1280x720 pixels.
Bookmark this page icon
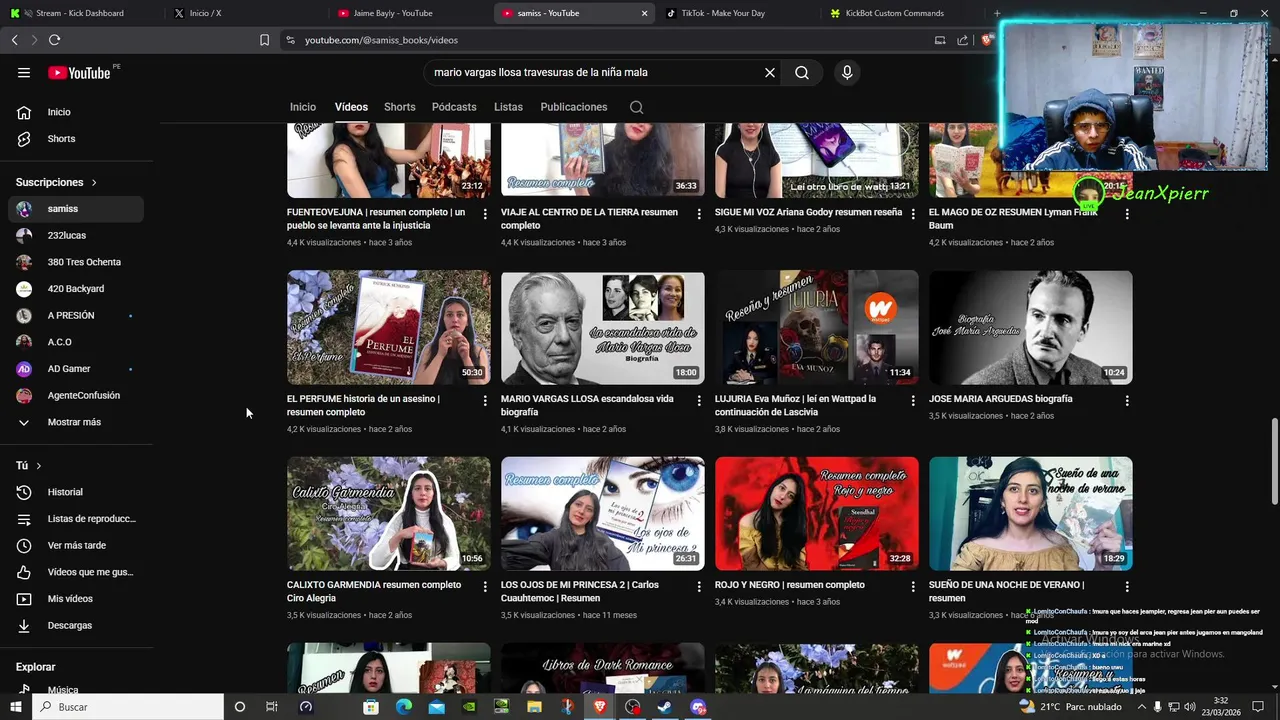[x=264, y=40]
